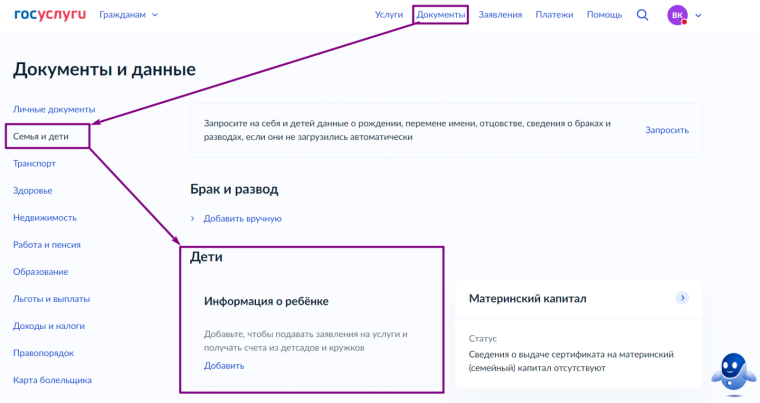760x403 pixels.
Task: Click the Документы и данные page title
Action: coord(104,69)
